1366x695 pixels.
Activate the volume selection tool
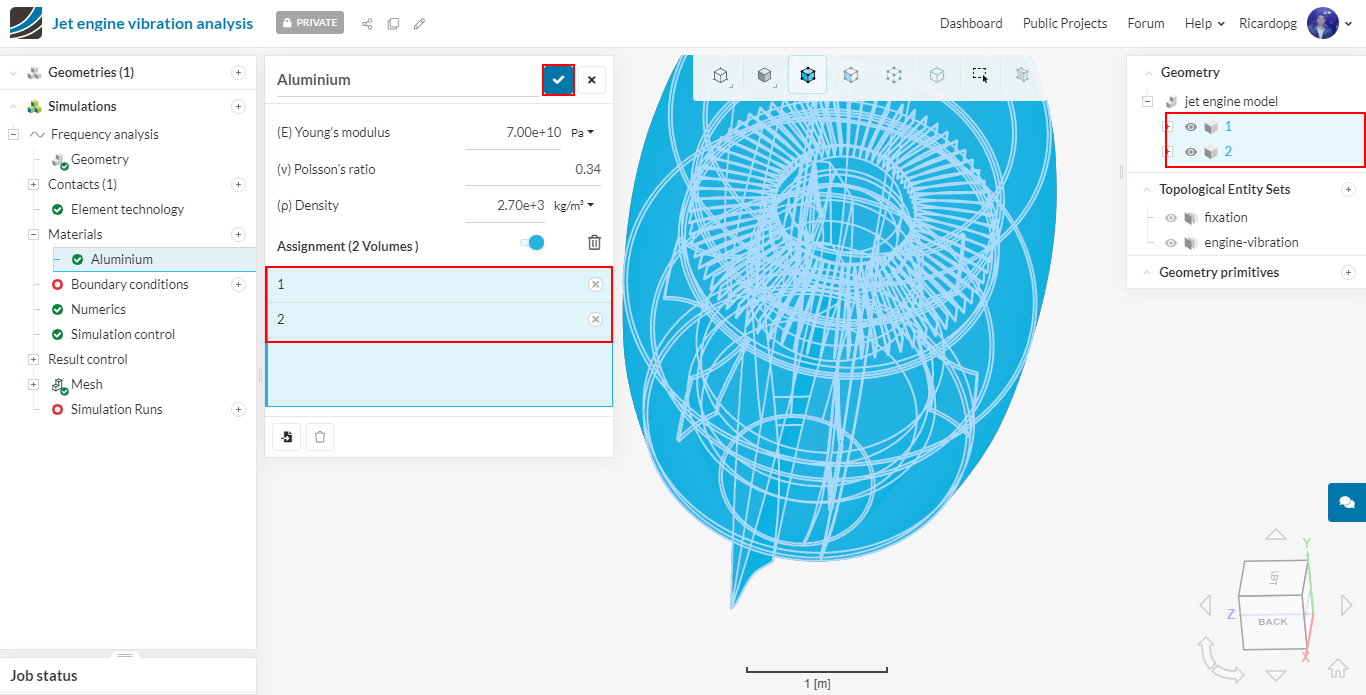807,75
